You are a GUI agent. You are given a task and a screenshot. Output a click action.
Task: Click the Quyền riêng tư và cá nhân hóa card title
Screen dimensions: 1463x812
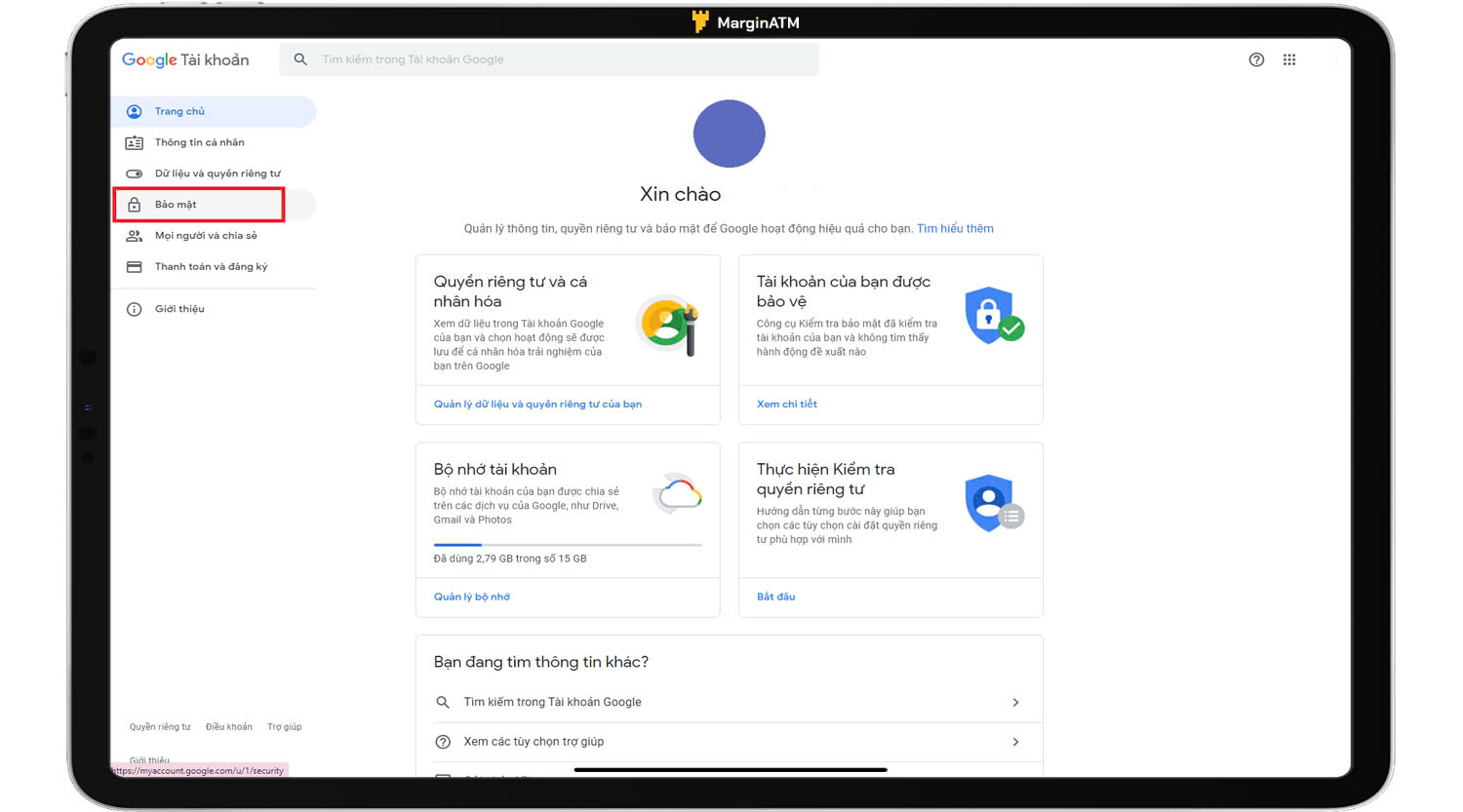[510, 291]
